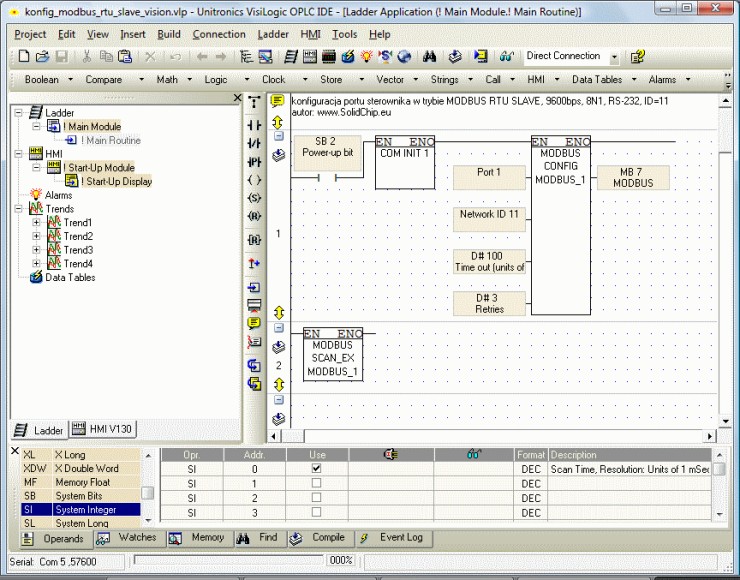Click the Data Tables toolbar button
This screenshot has height=580, width=740.
click(597, 79)
